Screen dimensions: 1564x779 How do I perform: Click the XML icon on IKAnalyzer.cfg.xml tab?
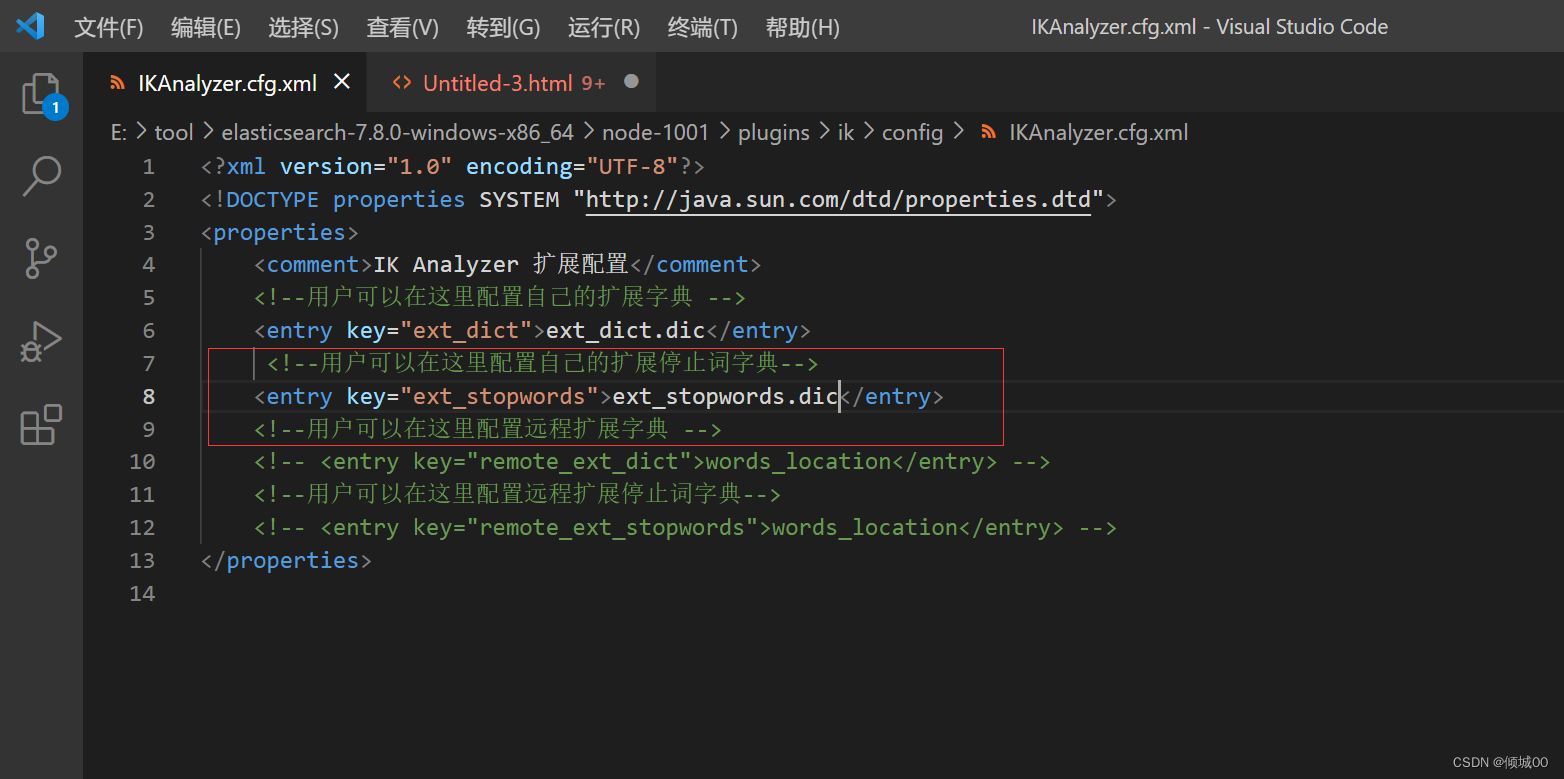pos(118,83)
